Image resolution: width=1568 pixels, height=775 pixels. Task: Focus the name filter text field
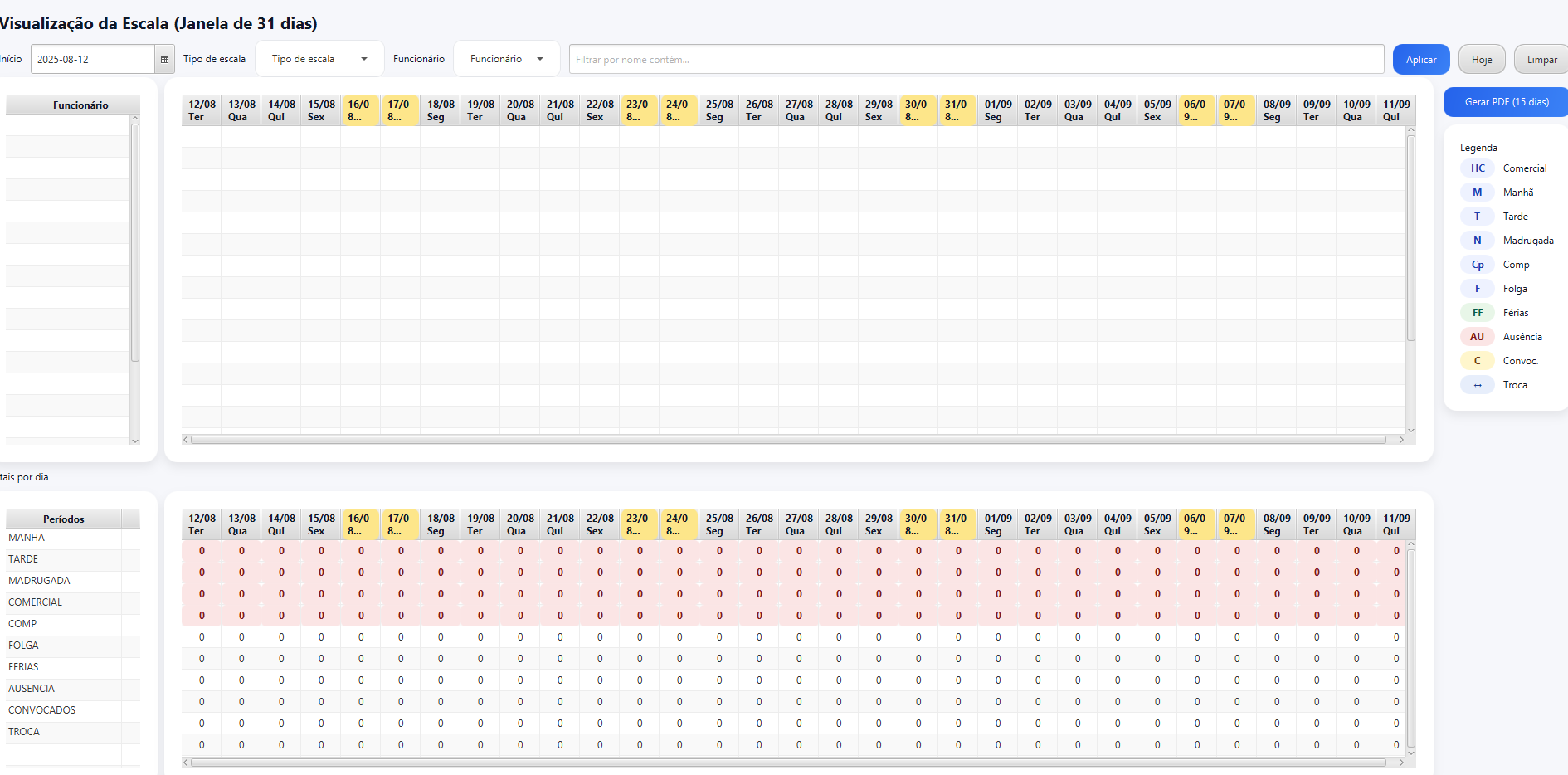click(x=976, y=60)
